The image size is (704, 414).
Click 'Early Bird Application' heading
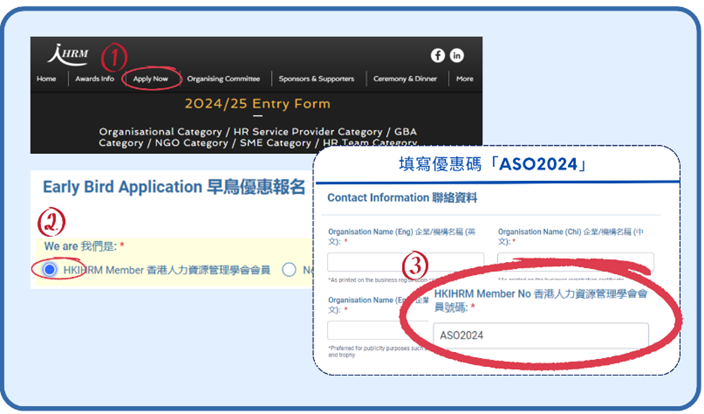pos(174,187)
